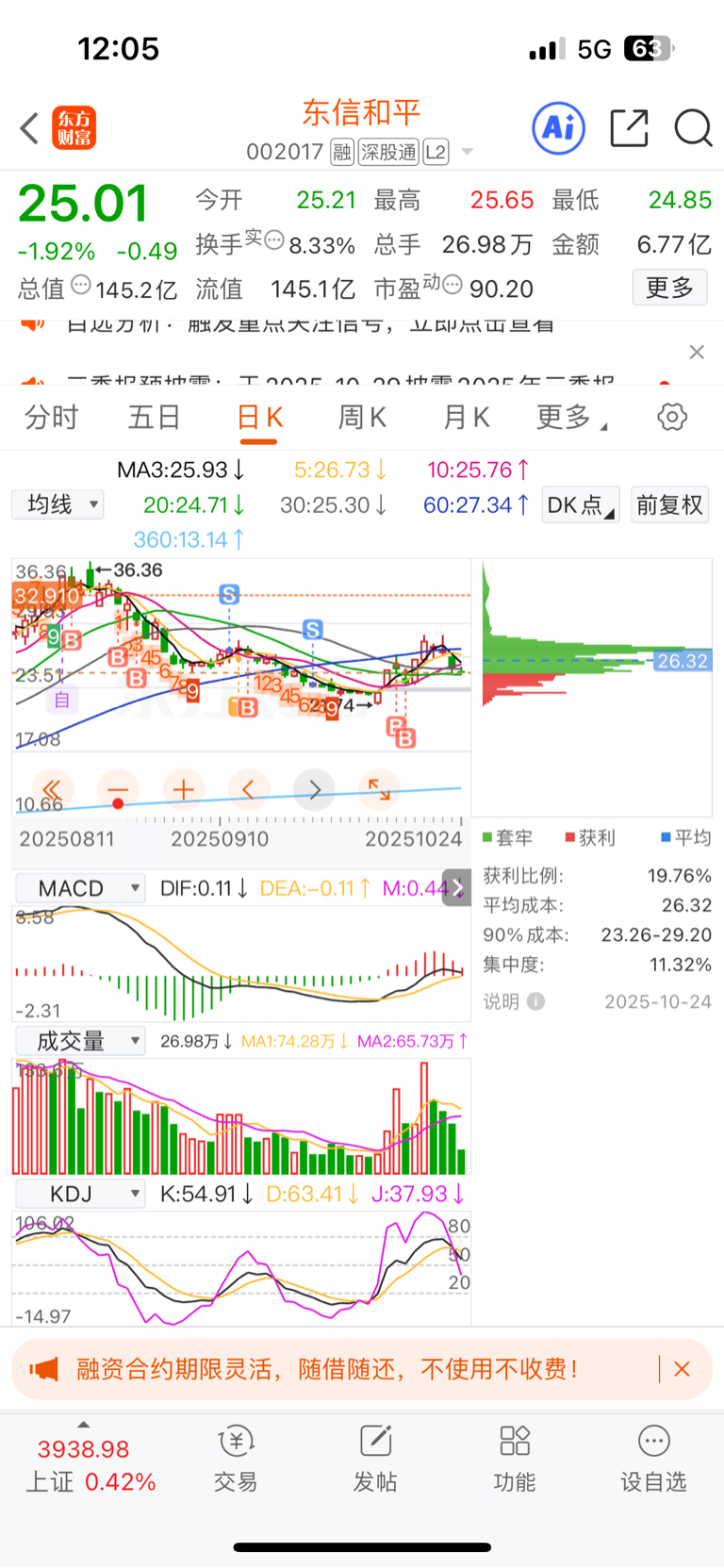
Task: Switch to 周K tab
Action: pyautogui.click(x=363, y=417)
